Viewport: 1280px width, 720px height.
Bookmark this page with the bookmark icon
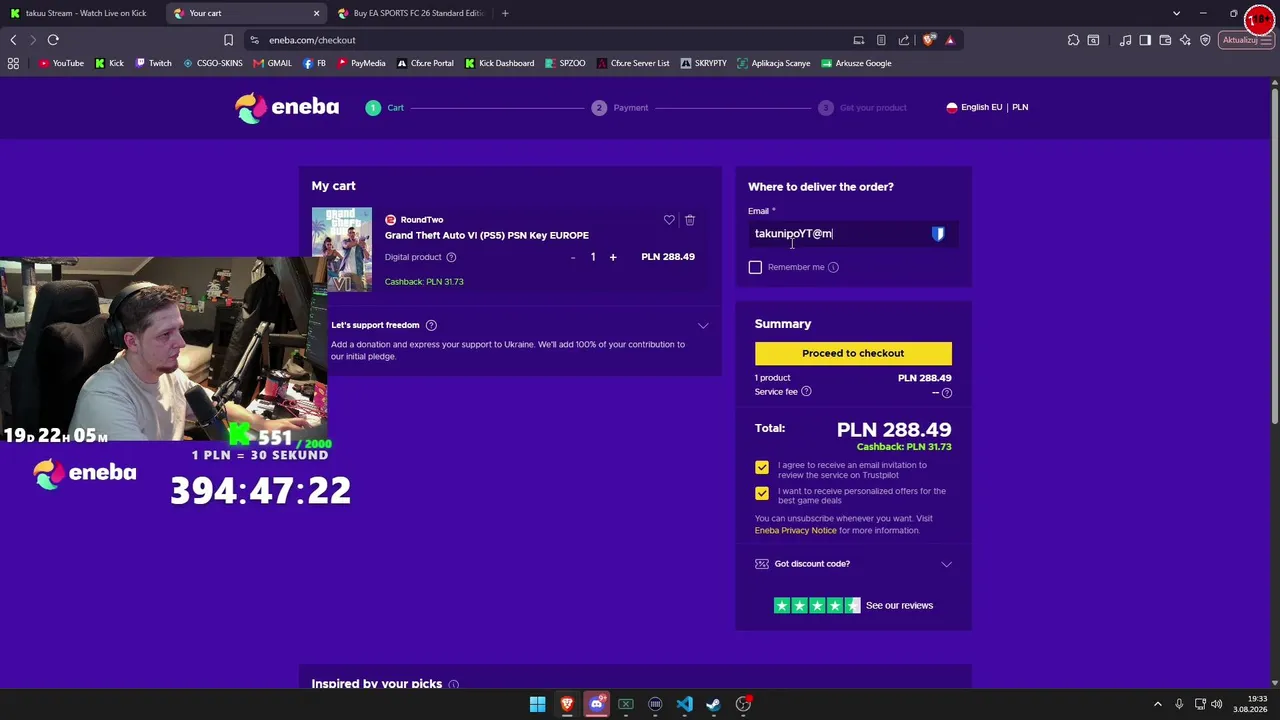pos(229,40)
